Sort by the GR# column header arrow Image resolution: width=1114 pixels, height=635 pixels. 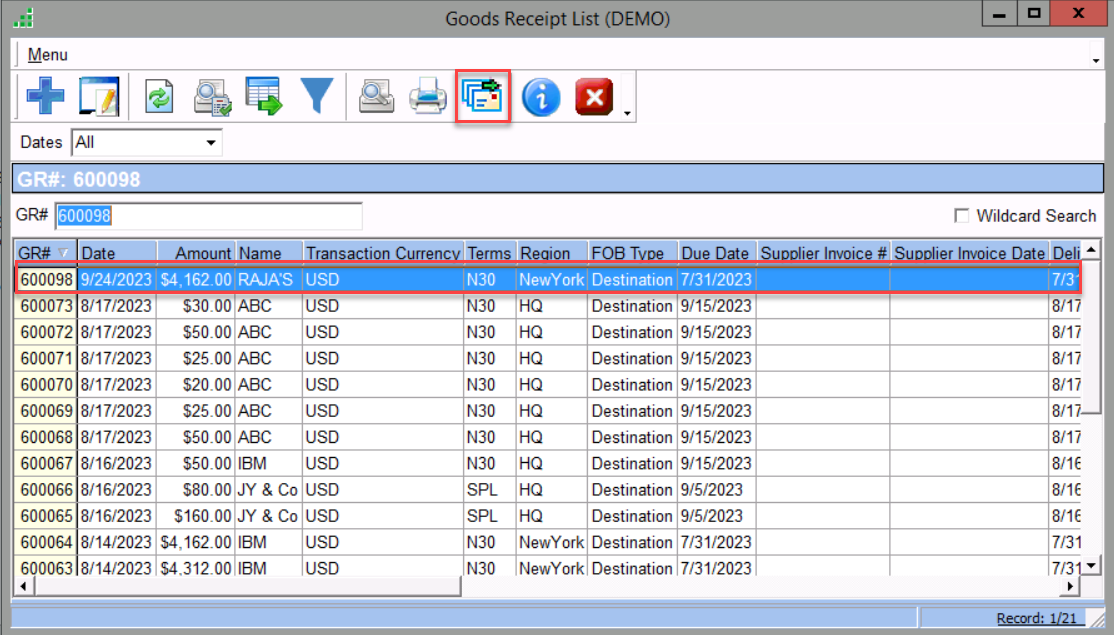point(65,253)
